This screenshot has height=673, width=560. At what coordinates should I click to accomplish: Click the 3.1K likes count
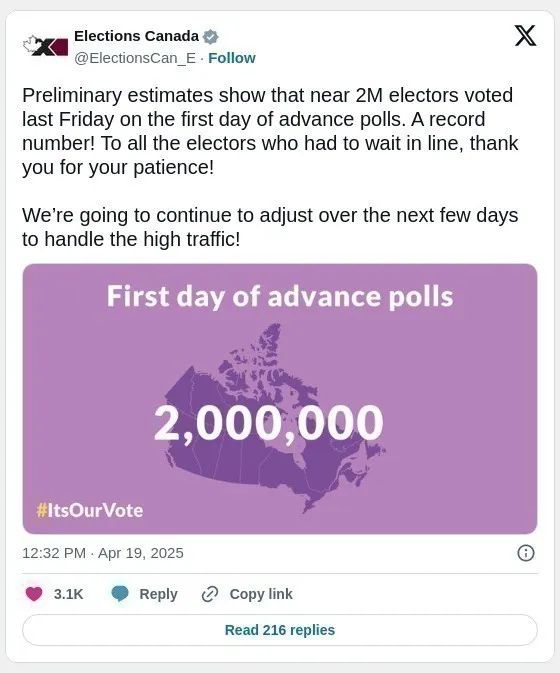tap(69, 594)
